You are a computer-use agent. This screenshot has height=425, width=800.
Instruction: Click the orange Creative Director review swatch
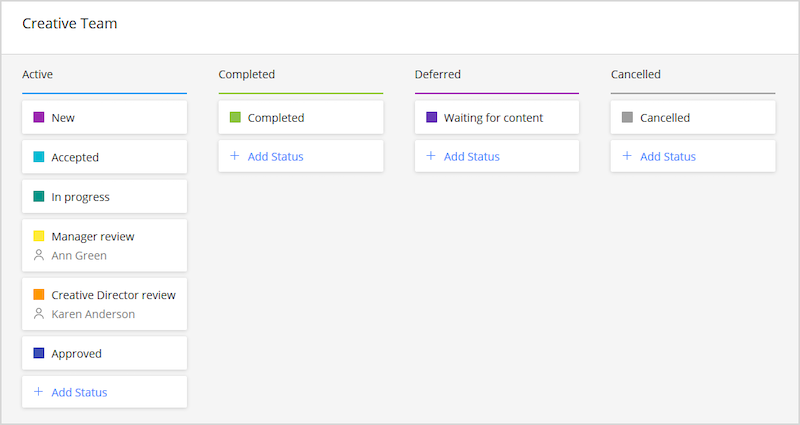tap(39, 294)
